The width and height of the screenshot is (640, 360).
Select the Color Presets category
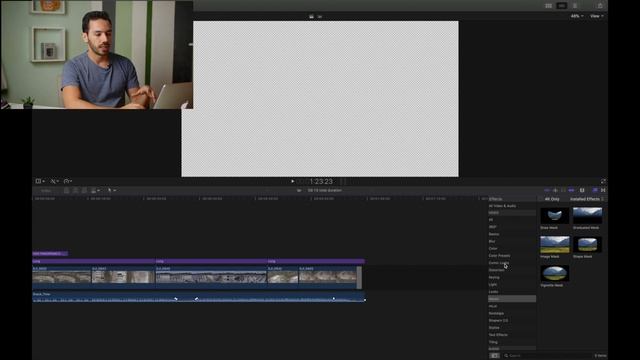point(499,256)
